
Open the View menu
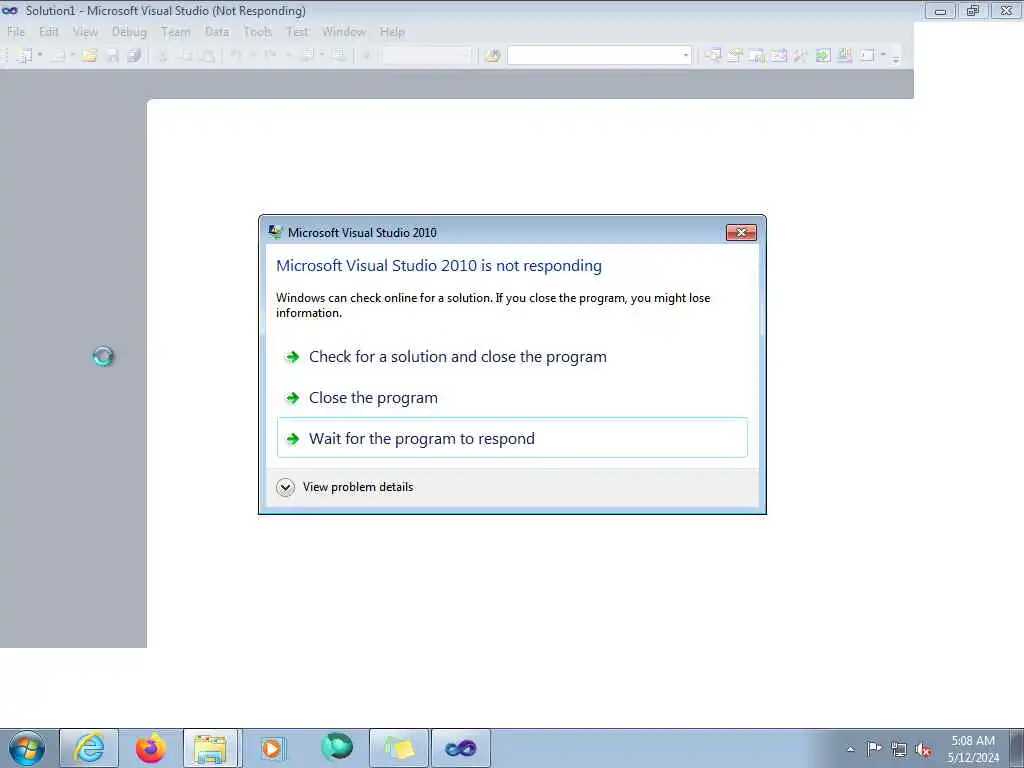[85, 31]
